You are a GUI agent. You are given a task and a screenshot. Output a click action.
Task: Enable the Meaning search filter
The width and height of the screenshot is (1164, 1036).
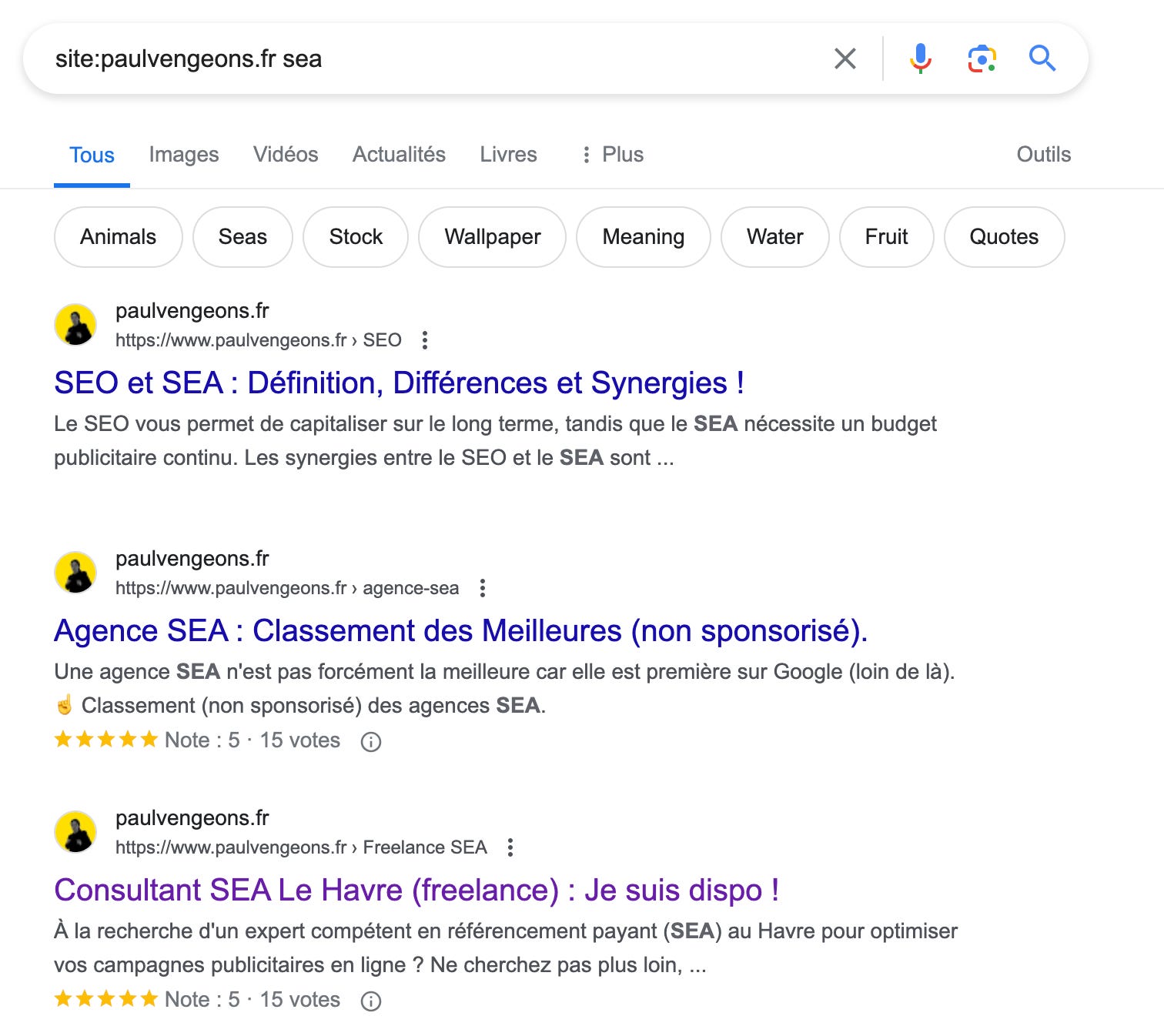pos(644,237)
